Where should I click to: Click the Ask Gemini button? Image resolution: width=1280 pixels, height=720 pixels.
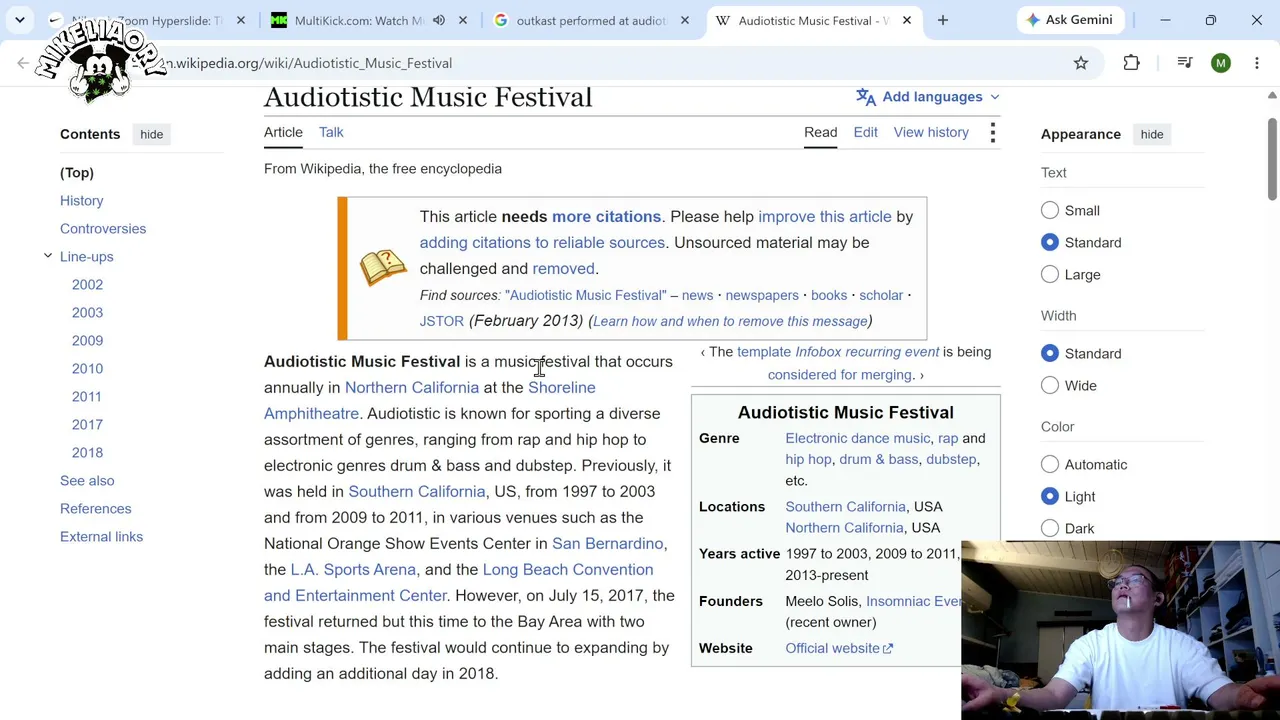pyautogui.click(x=1069, y=20)
